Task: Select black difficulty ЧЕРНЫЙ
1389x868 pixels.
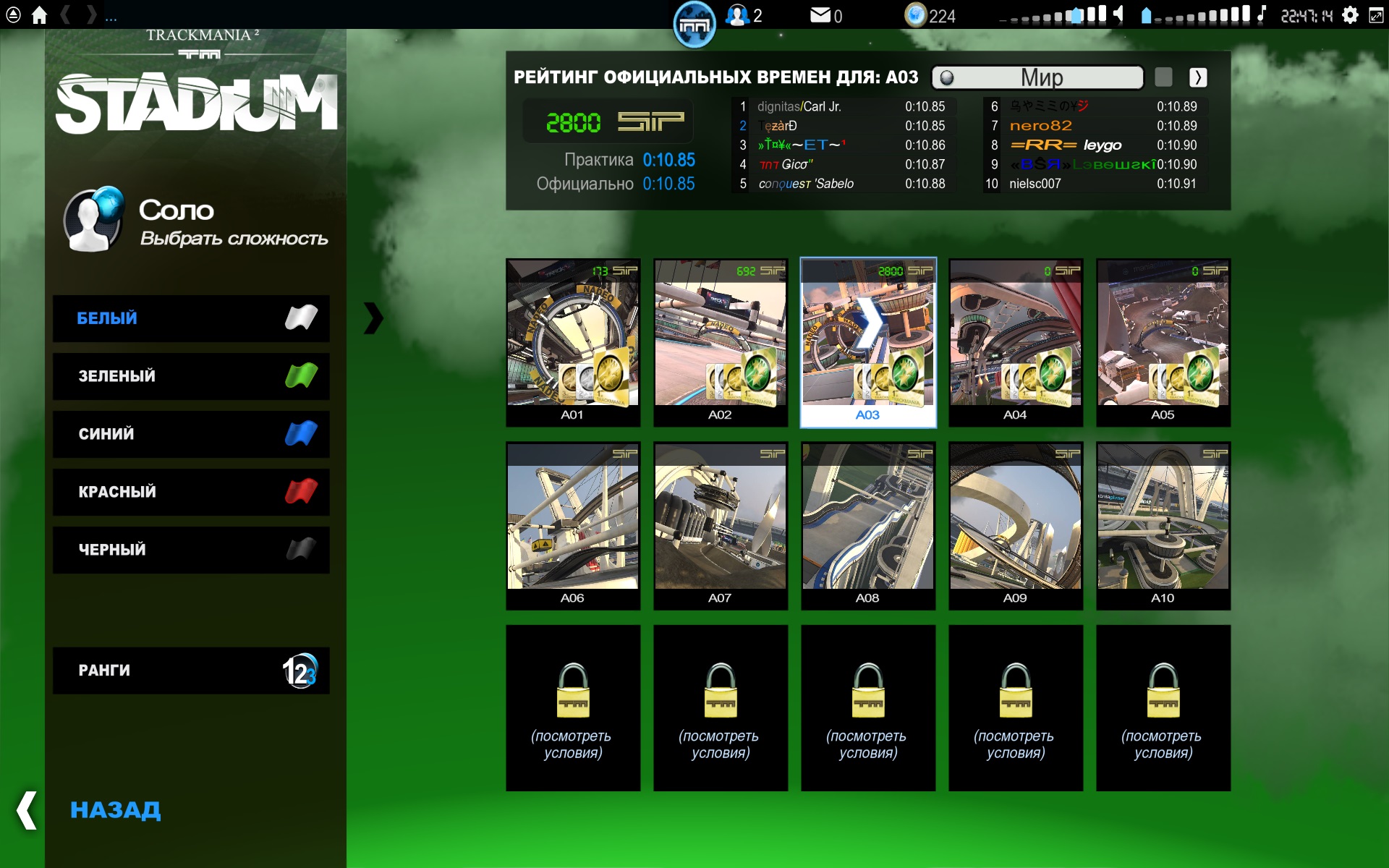Action: point(191,550)
